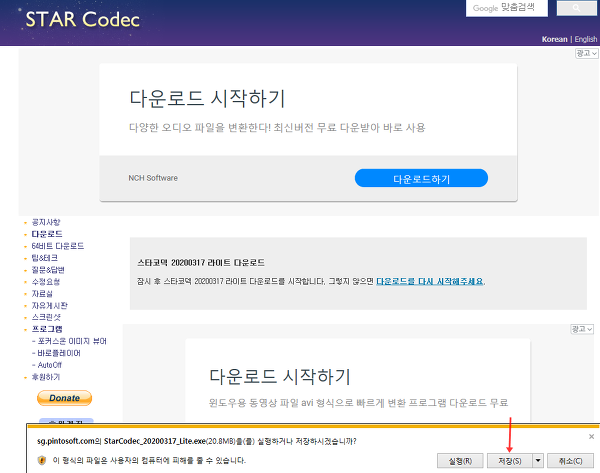
Task: Switch site language to English
Action: [585, 39]
